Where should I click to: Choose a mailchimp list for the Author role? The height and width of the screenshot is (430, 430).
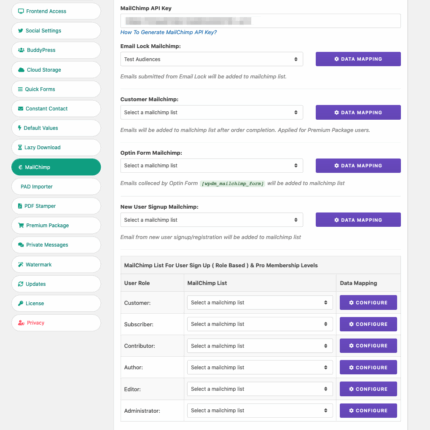[x=260, y=367]
